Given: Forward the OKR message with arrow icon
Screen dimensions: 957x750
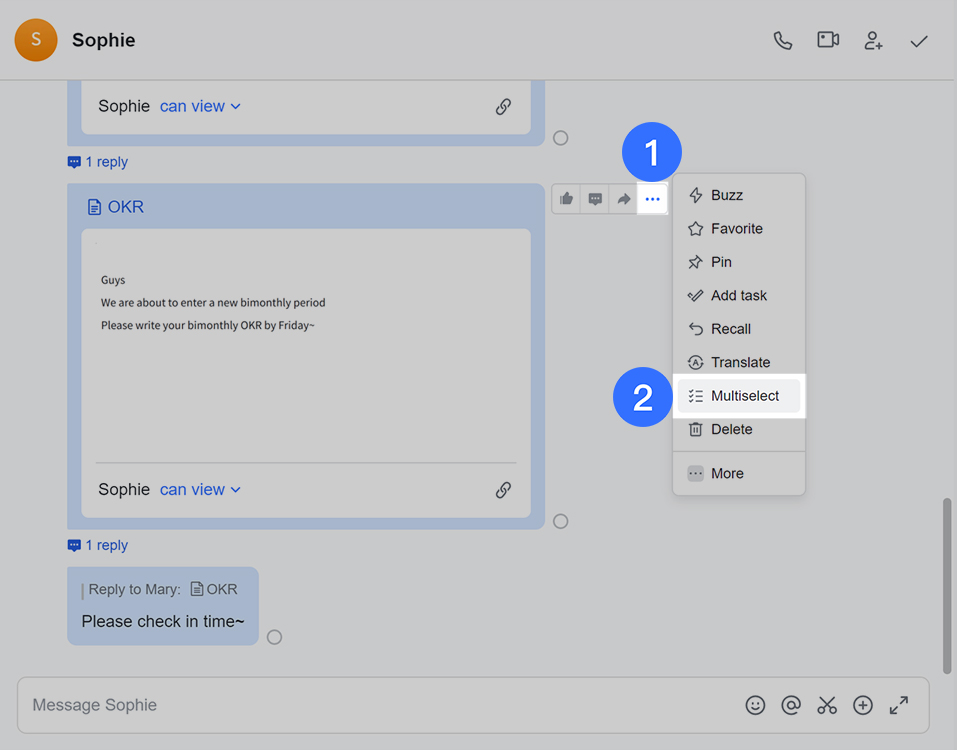Looking at the screenshot, I should coord(624,199).
